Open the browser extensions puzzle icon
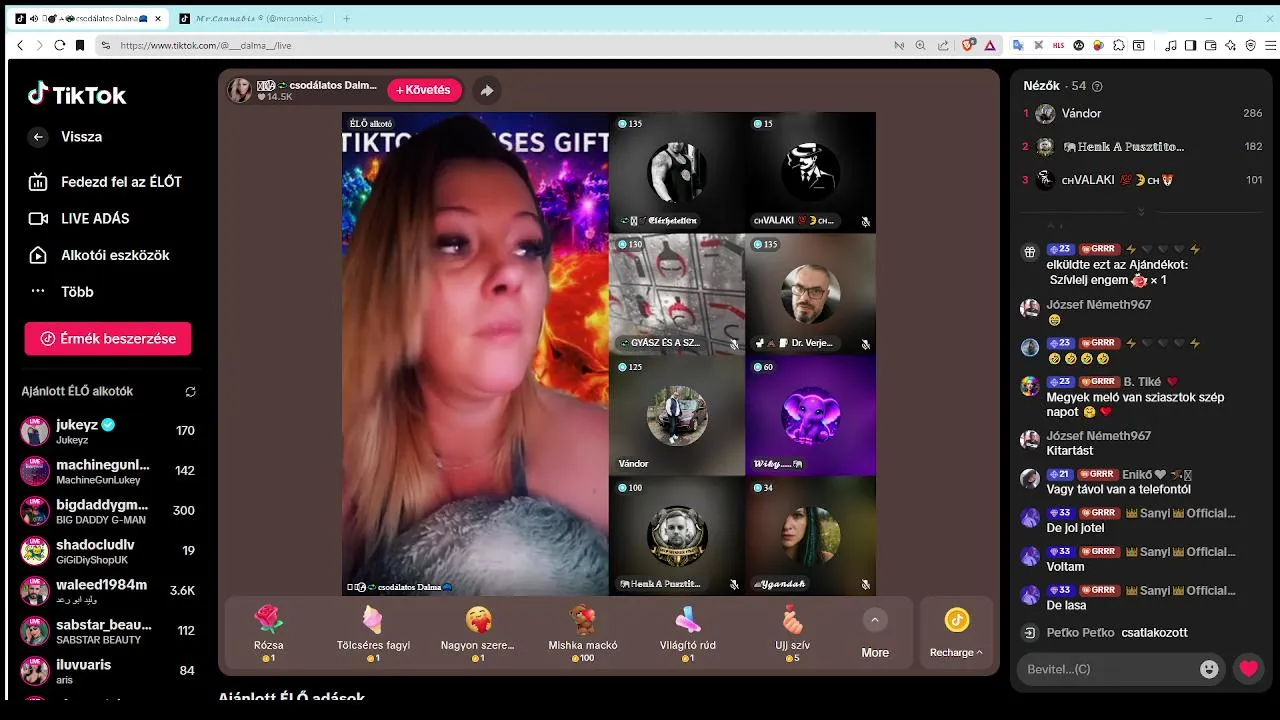This screenshot has width=1280, height=720. coord(1118,45)
